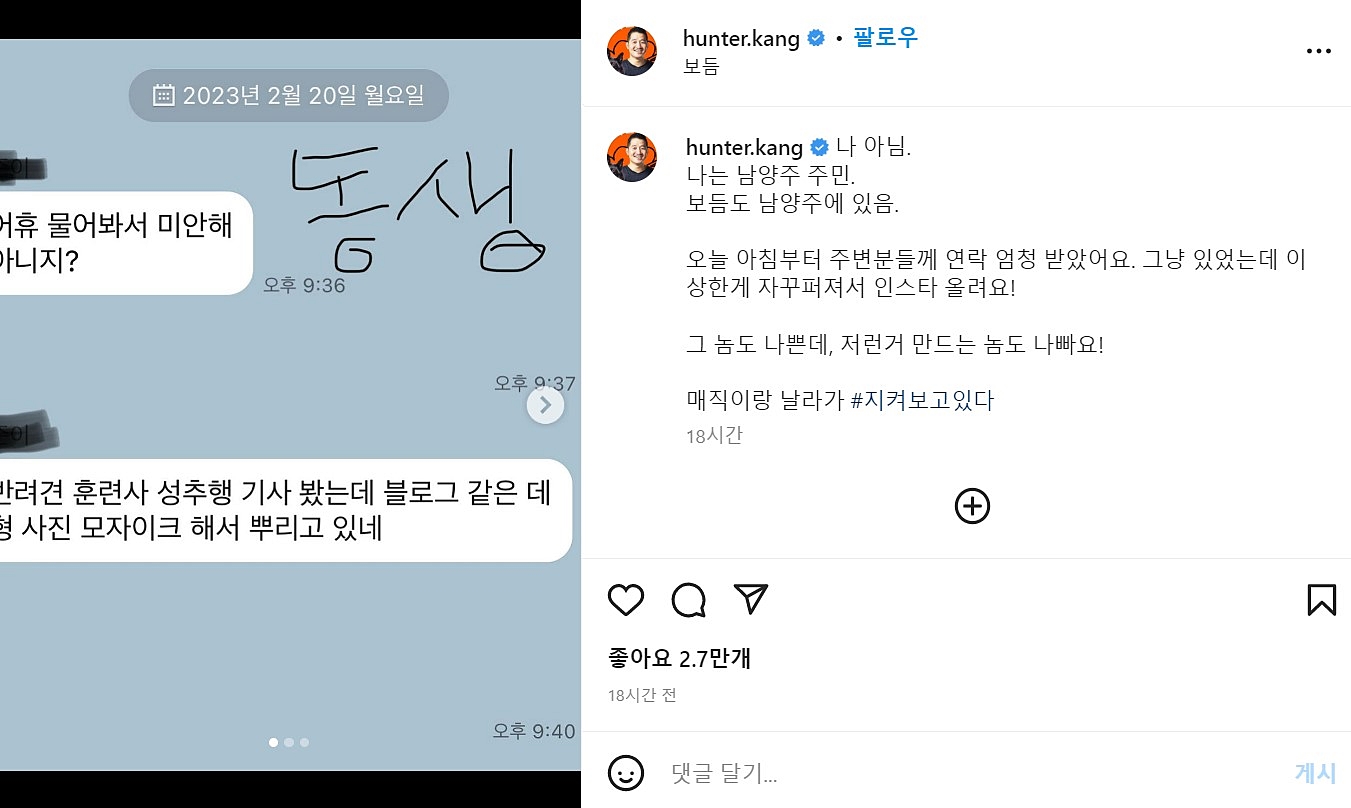Screen dimensions: 1351x808
Task: Share the post with the paper plane icon
Action: pos(751,599)
